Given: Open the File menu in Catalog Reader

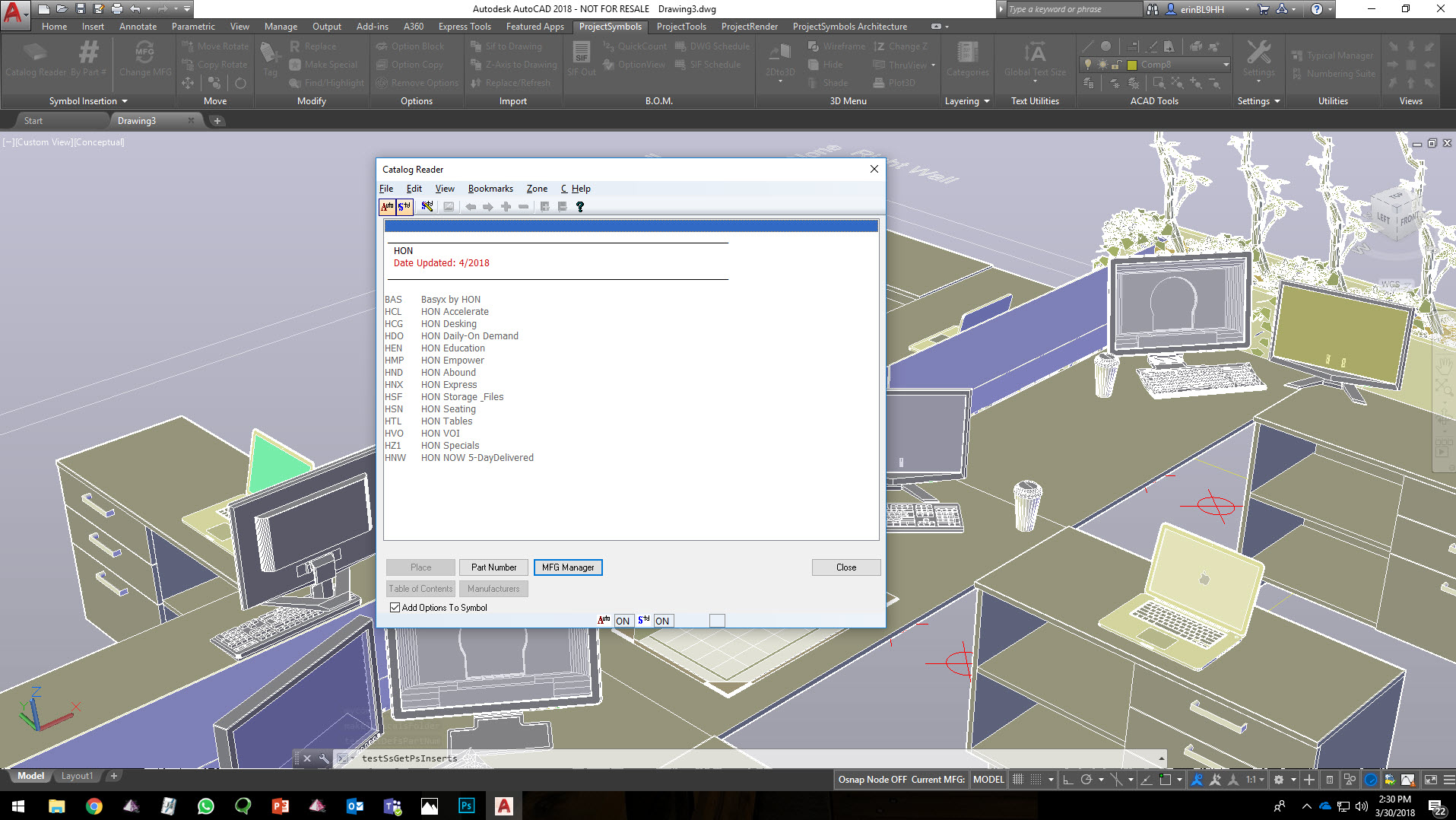Looking at the screenshot, I should [x=386, y=189].
